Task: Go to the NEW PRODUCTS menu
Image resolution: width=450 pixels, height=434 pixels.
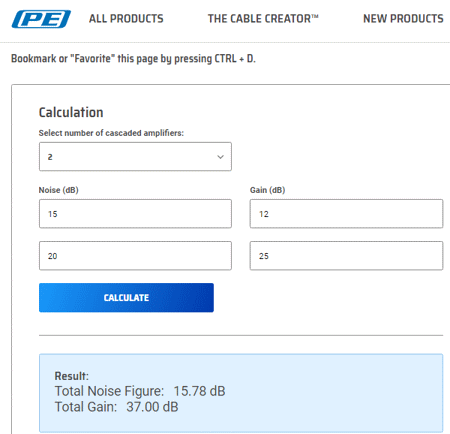Action: tap(403, 19)
